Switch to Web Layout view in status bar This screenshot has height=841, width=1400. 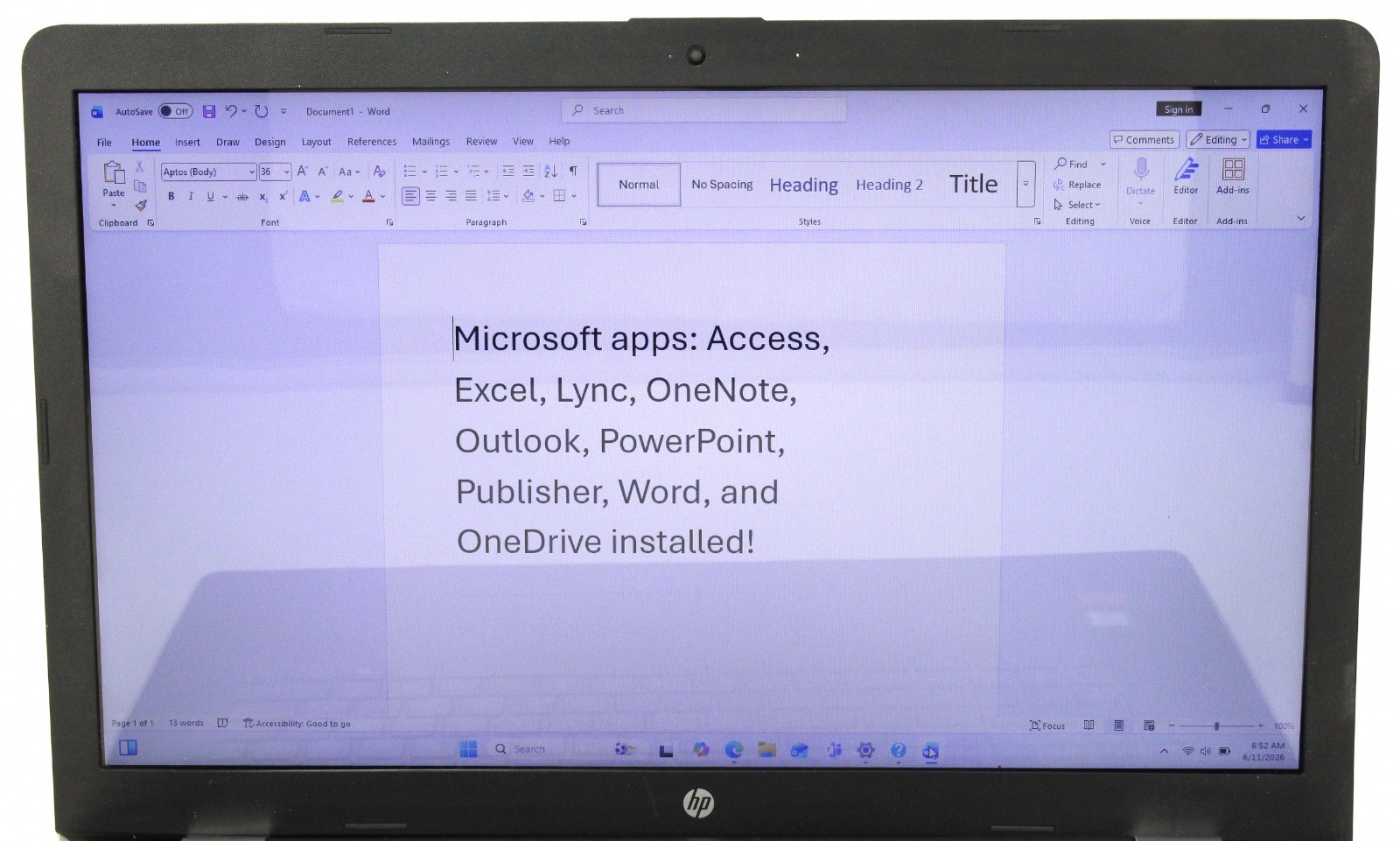[1149, 725]
